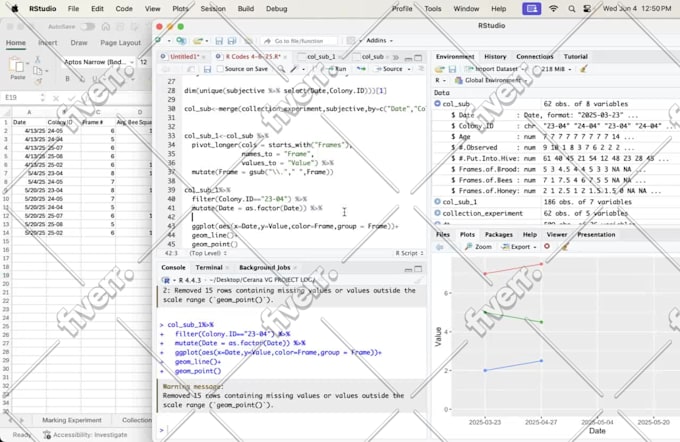Open the (Top Level) scope selector
The width and height of the screenshot is (680, 442).
click(208, 253)
